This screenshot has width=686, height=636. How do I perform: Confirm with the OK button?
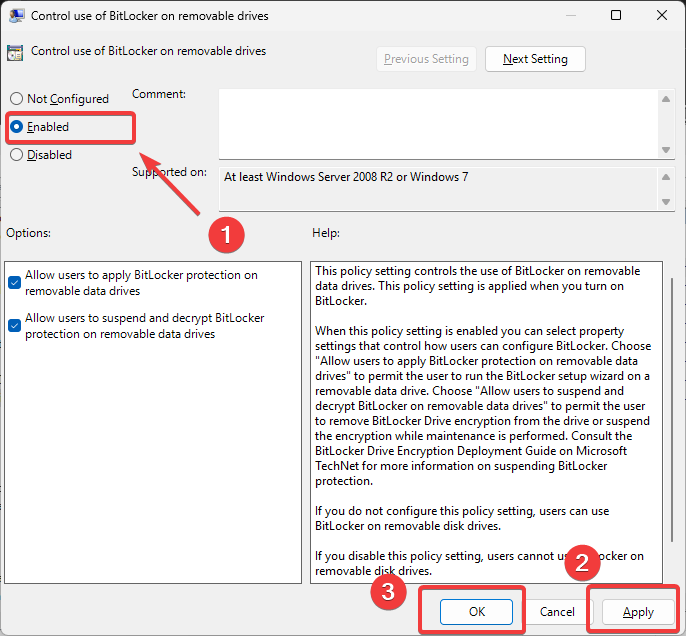click(x=476, y=612)
